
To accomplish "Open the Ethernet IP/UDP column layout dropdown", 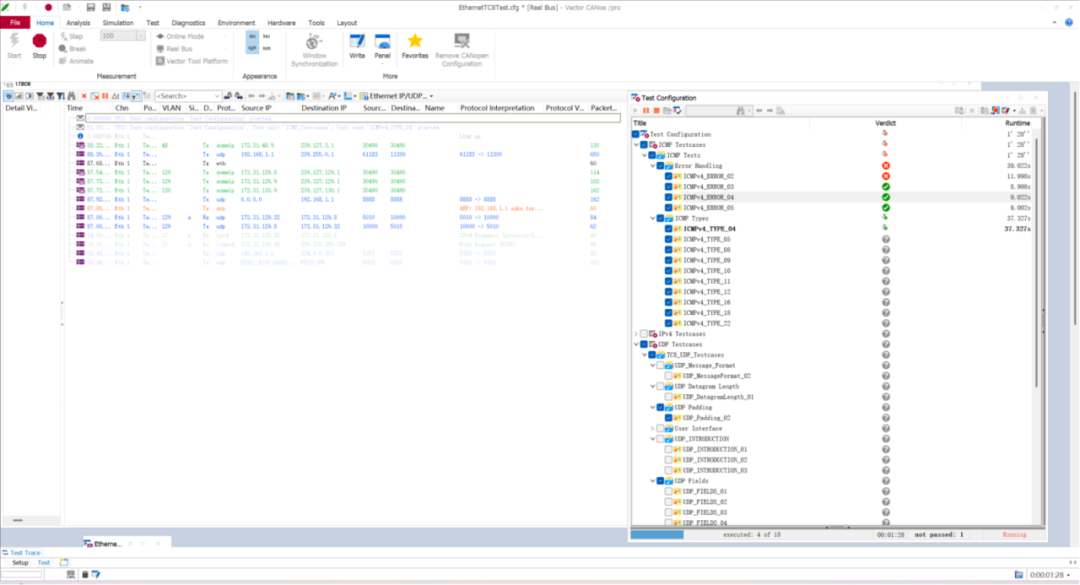I will click(x=431, y=96).
